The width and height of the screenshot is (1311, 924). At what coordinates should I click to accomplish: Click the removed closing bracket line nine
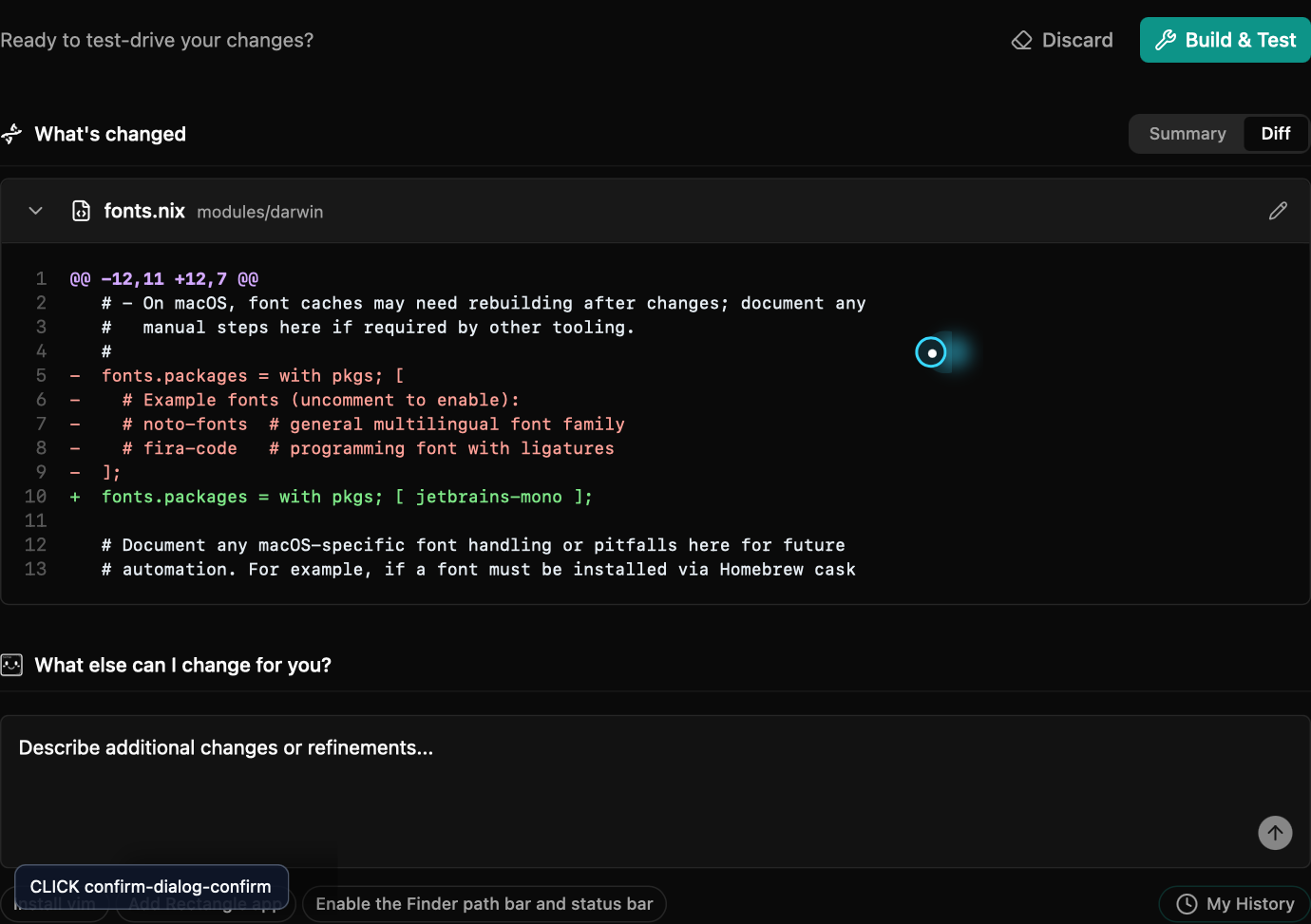[x=111, y=473]
